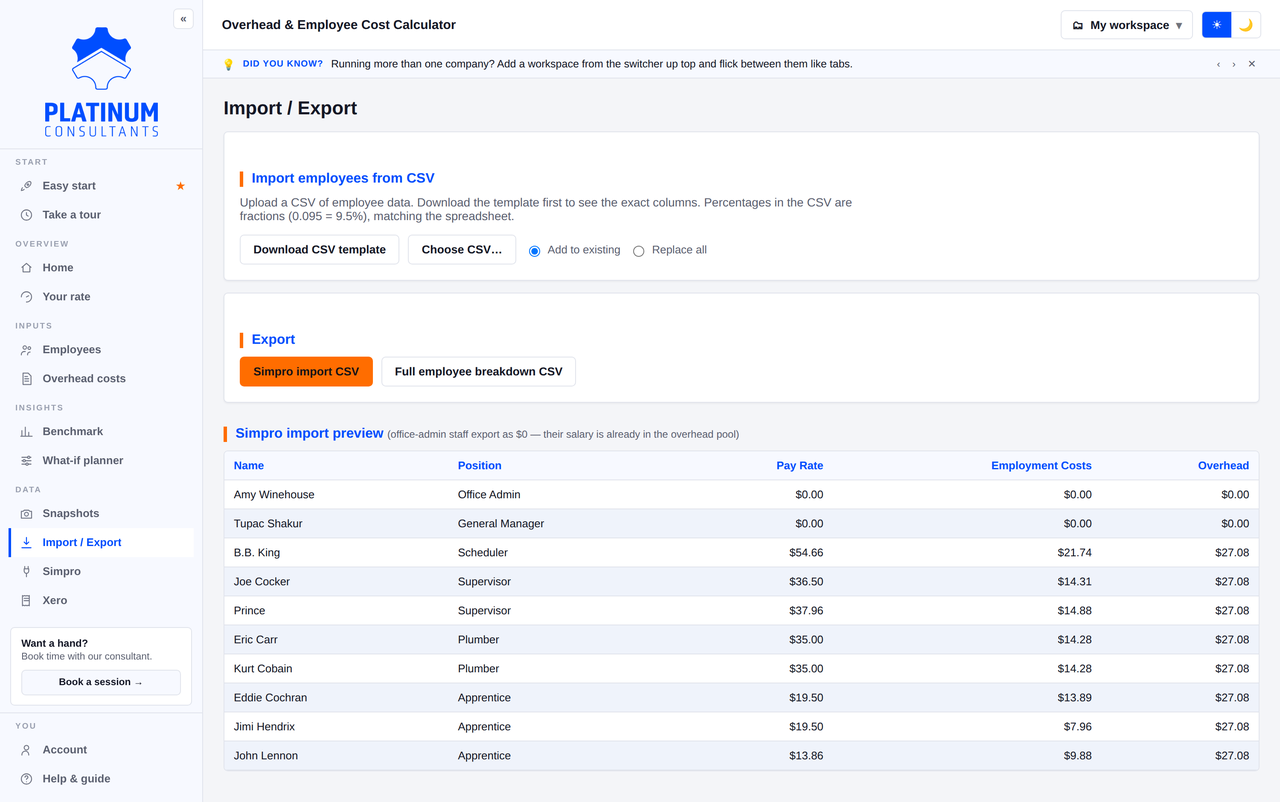This screenshot has width=1280, height=802.
Task: Click John Lennon's $13.86 pay rate
Action: click(806, 756)
